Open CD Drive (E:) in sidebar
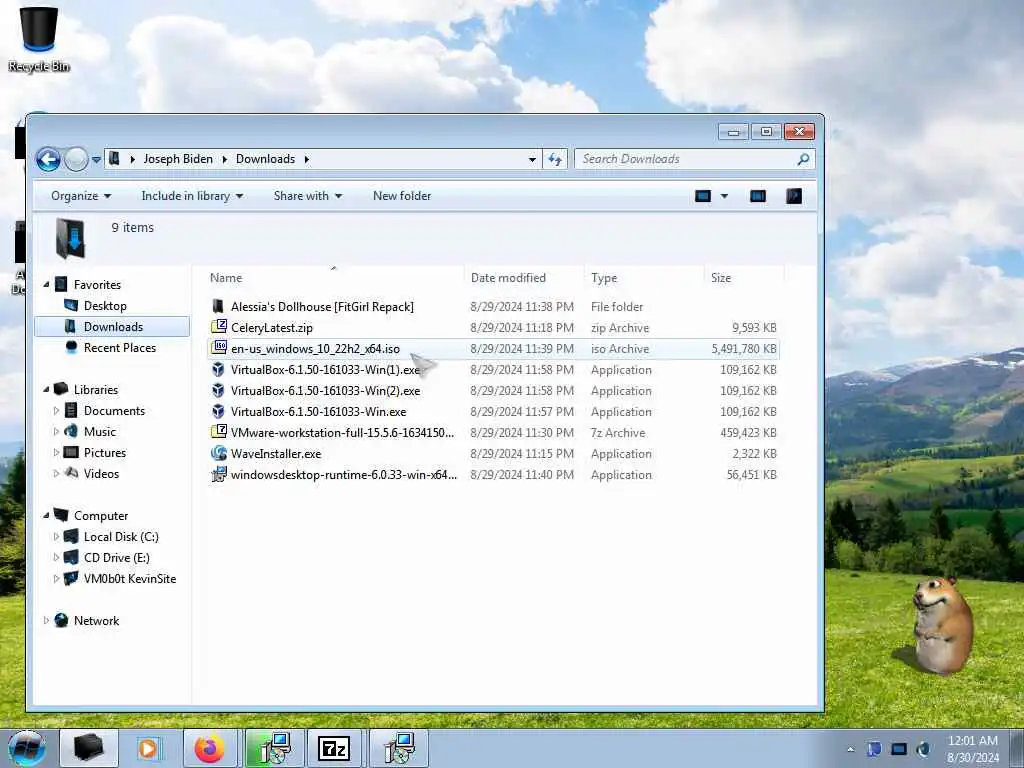 (x=116, y=558)
